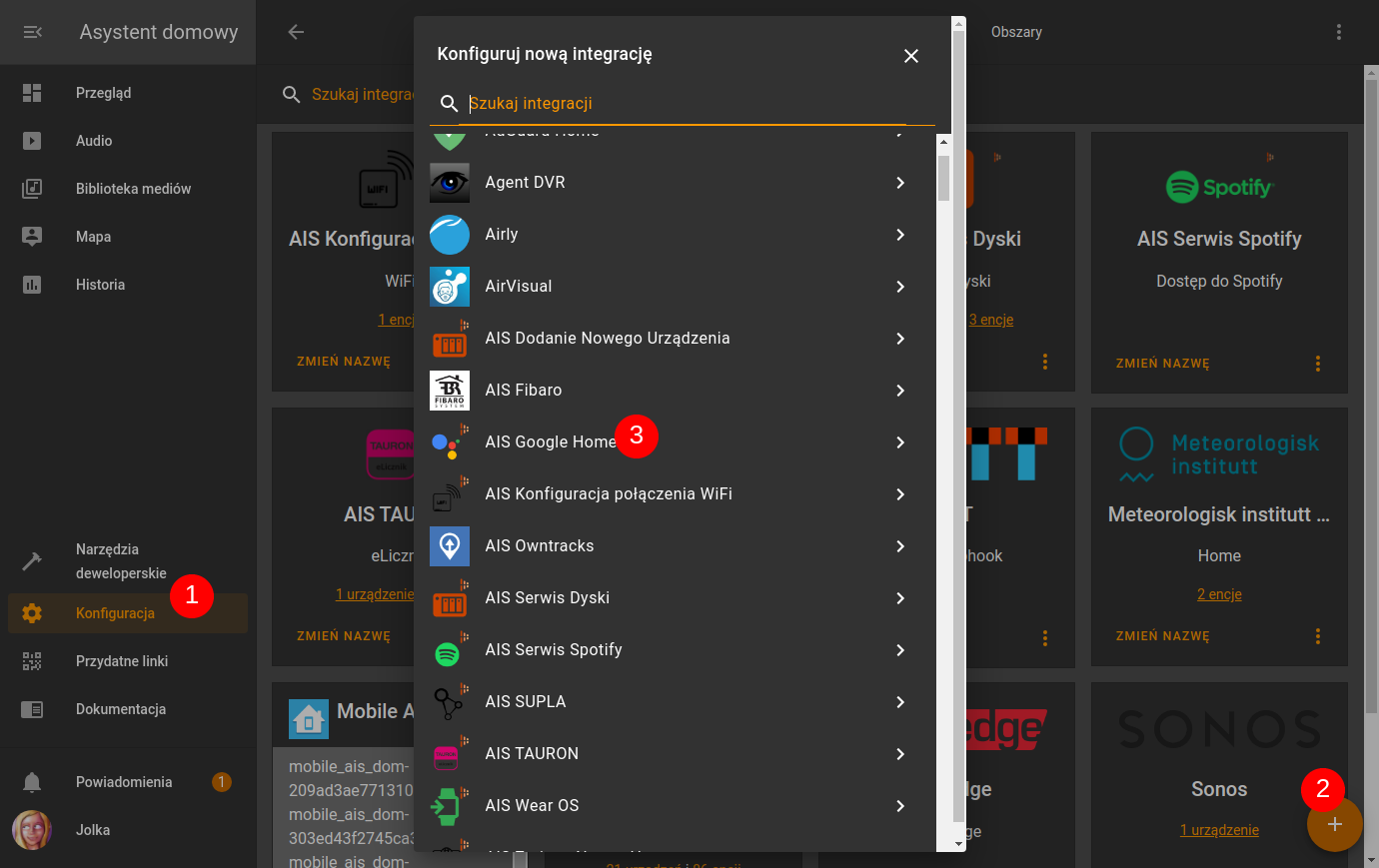This screenshot has width=1379, height=868.
Task: Expand the AIS Owntracks chevron
Action: pyautogui.click(x=900, y=546)
